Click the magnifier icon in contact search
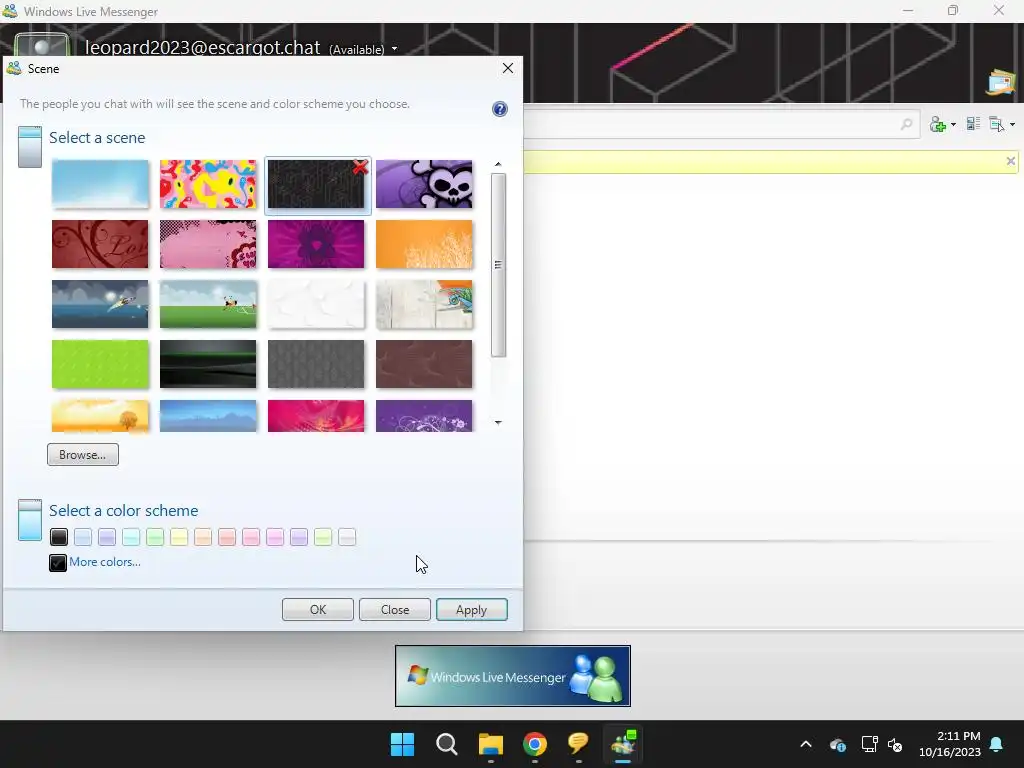 click(x=906, y=123)
